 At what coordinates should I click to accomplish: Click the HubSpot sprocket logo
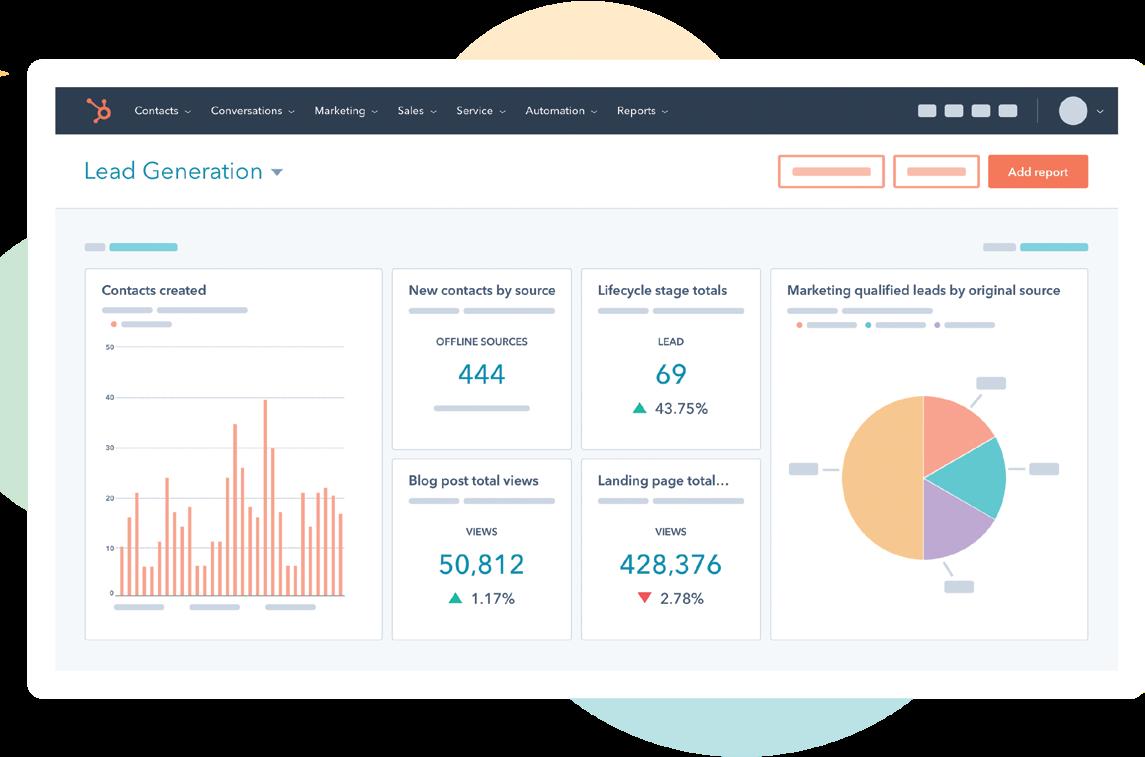pyautogui.click(x=99, y=110)
